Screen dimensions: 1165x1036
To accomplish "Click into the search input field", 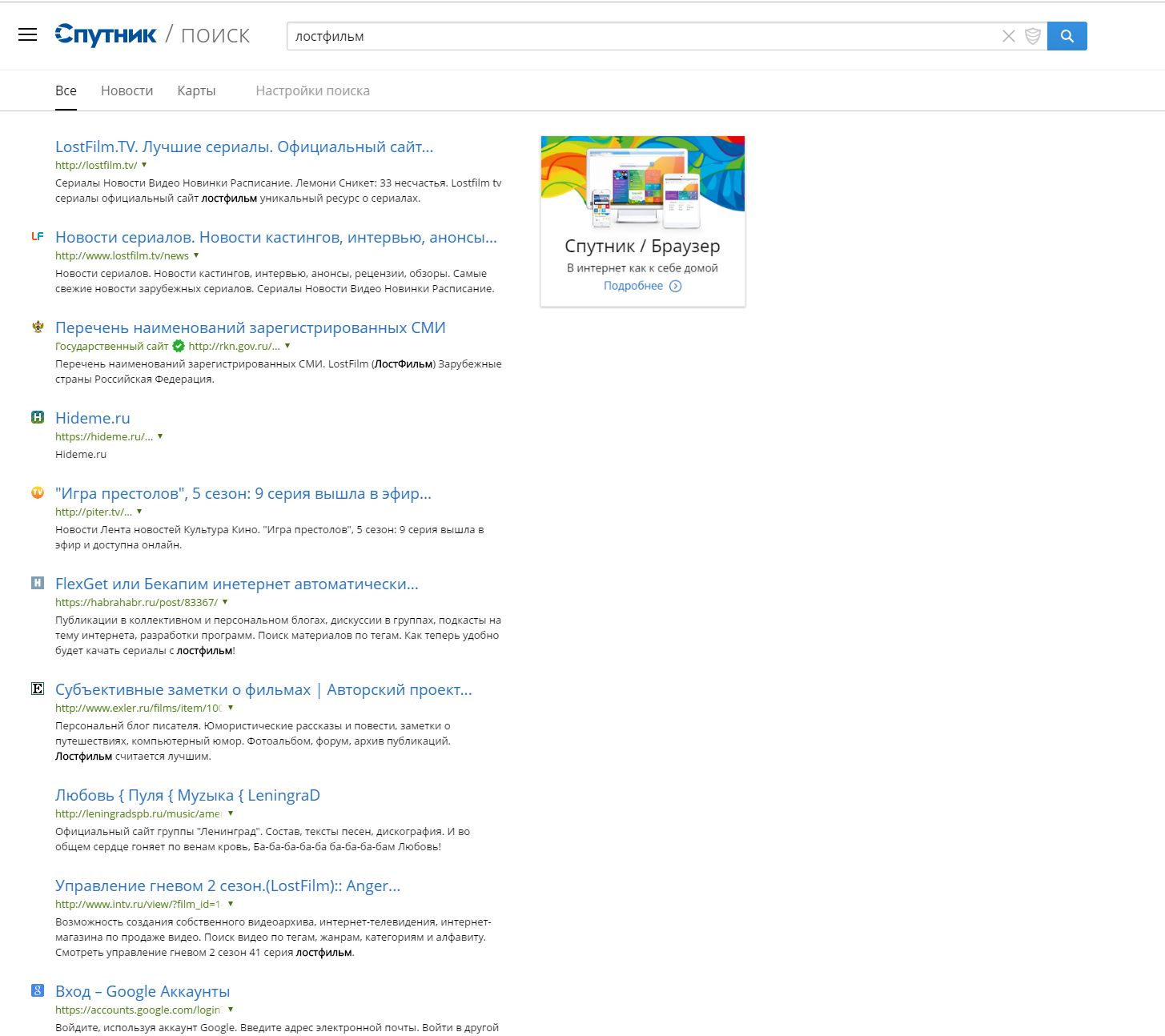I will pyautogui.click(x=641, y=36).
